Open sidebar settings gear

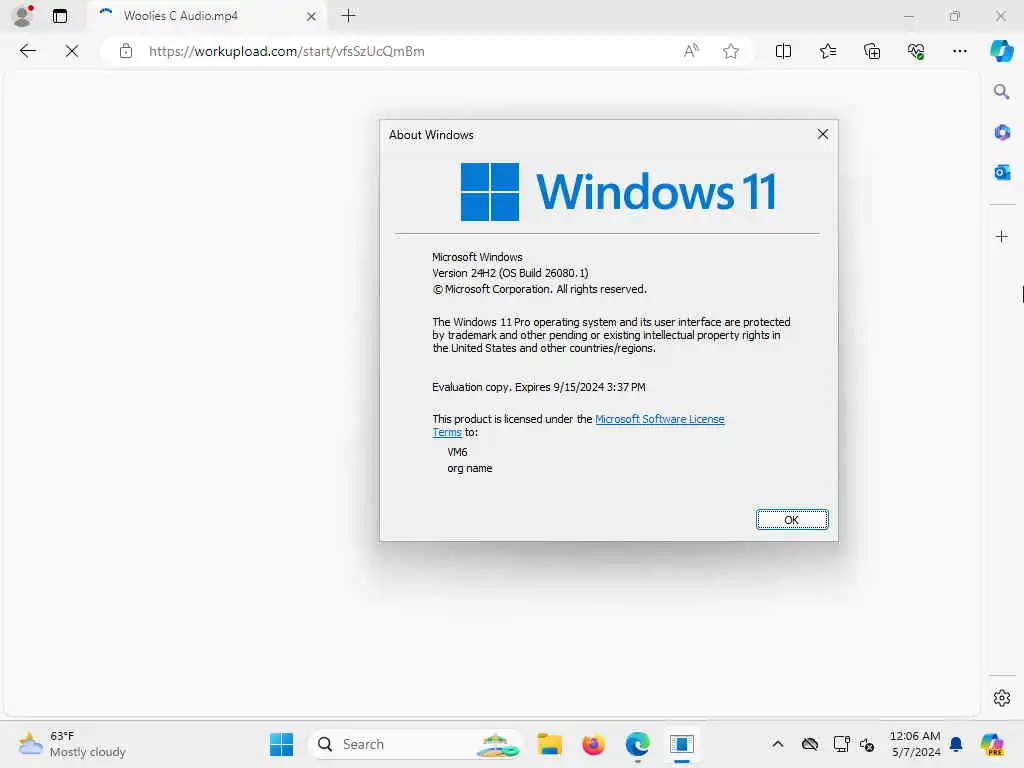pos(1002,698)
